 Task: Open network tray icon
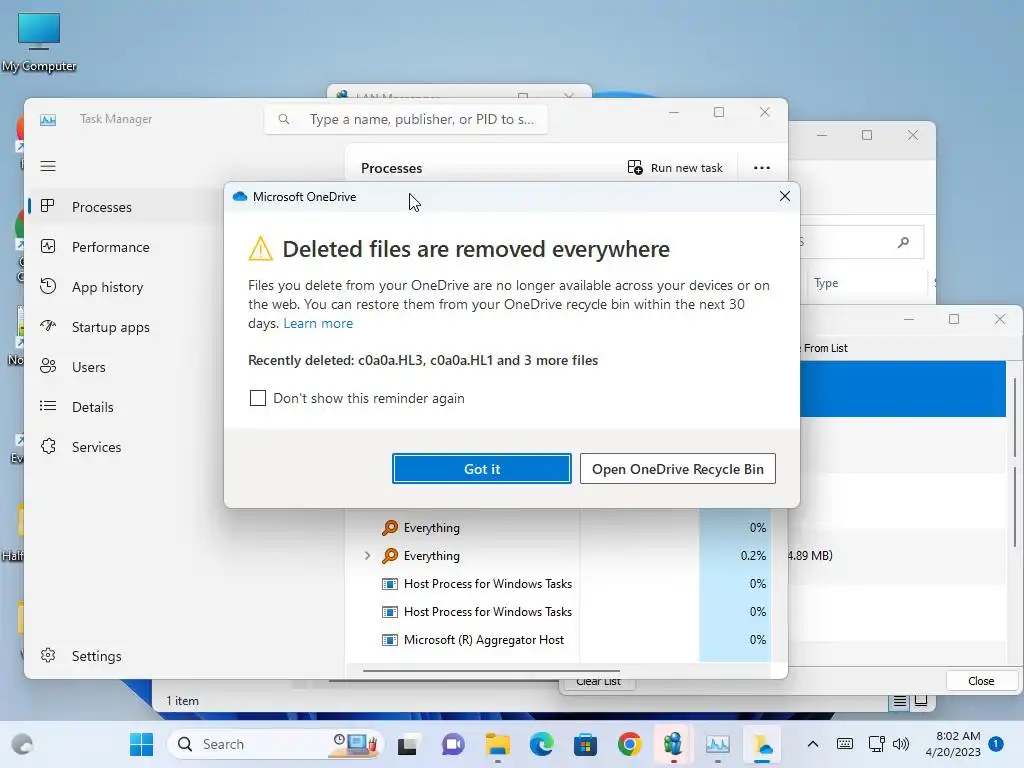(x=876, y=744)
